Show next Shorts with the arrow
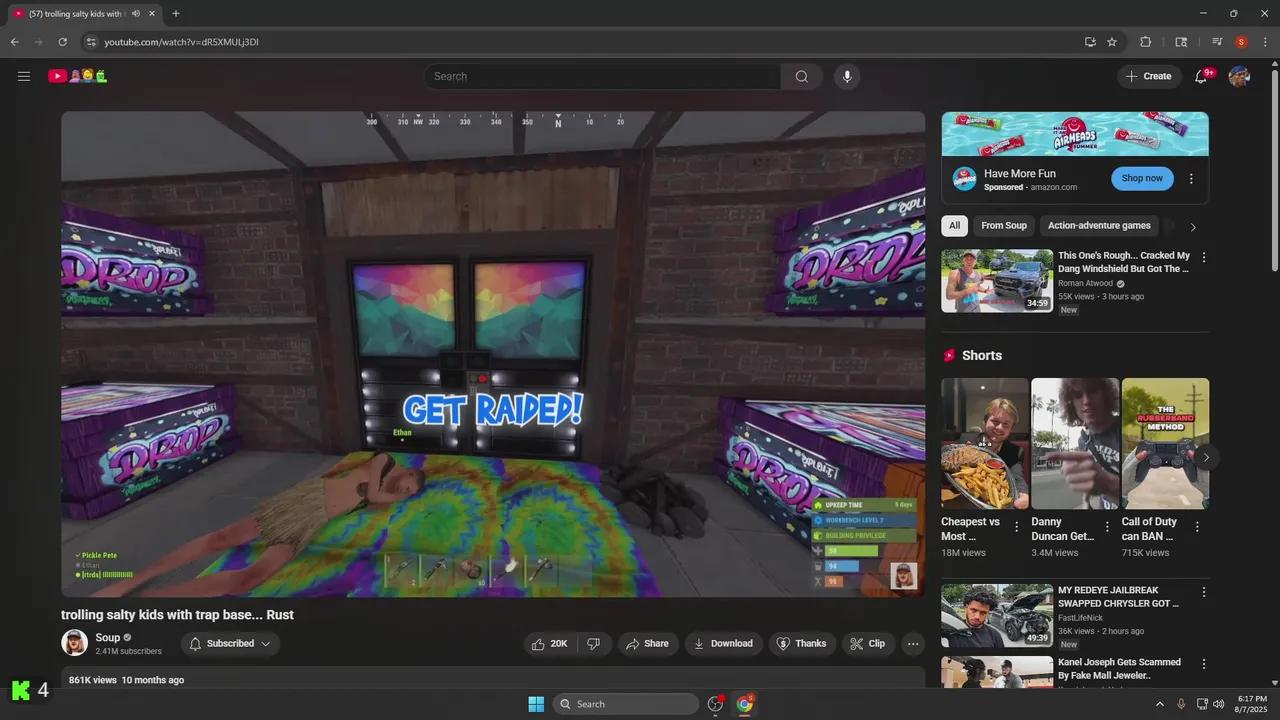This screenshot has height=720, width=1280. coord(1206,457)
